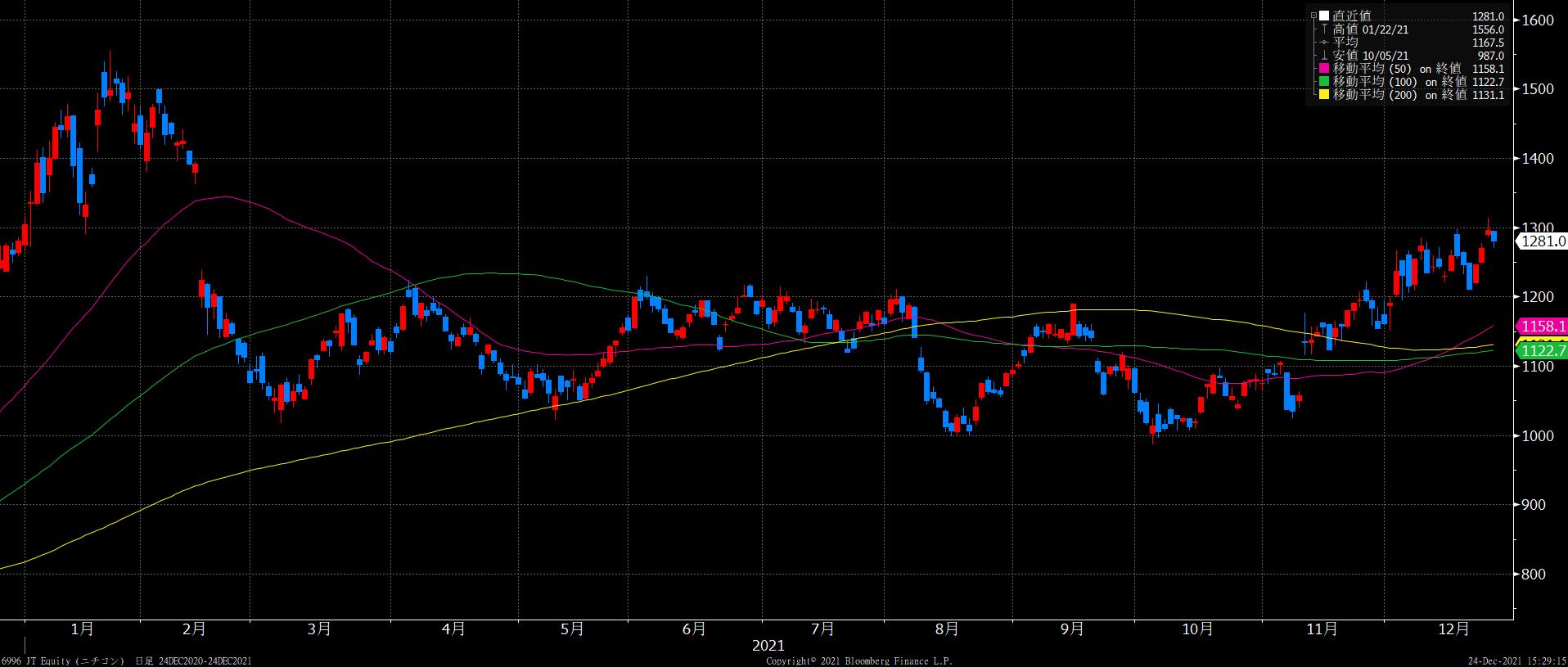The image size is (1568, 667).
Task: Select the 安値 low marker icon in legend
Action: tap(1326, 56)
